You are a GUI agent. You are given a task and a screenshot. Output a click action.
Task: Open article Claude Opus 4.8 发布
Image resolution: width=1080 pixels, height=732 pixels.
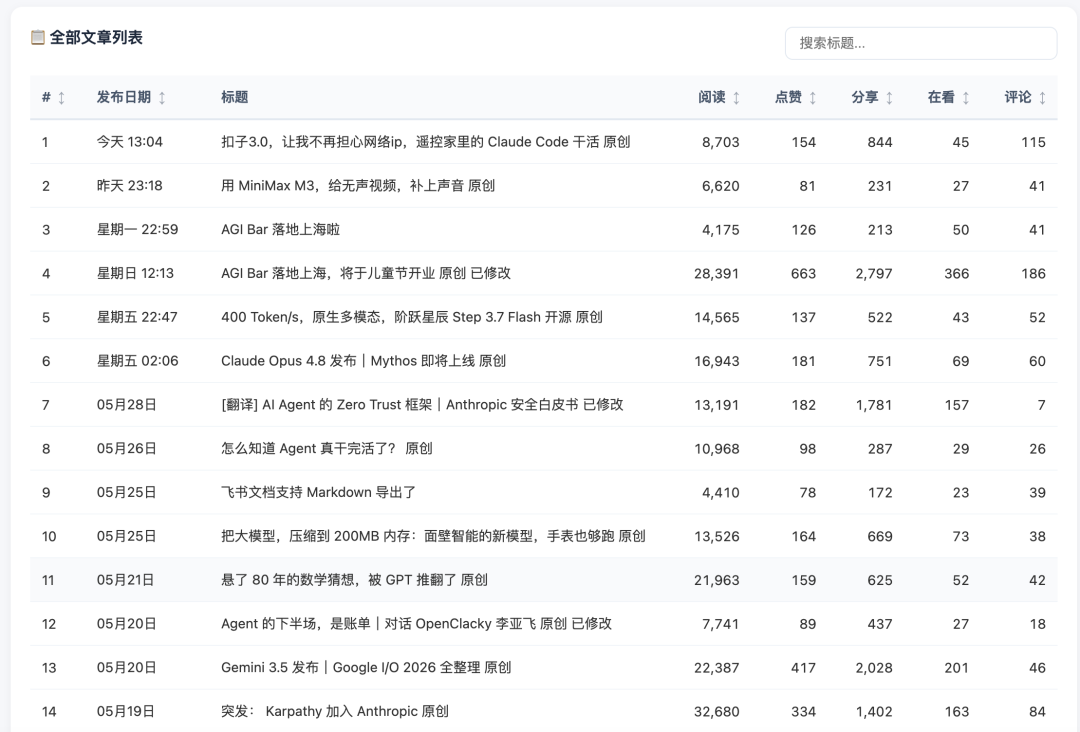pyautogui.click(x=364, y=361)
